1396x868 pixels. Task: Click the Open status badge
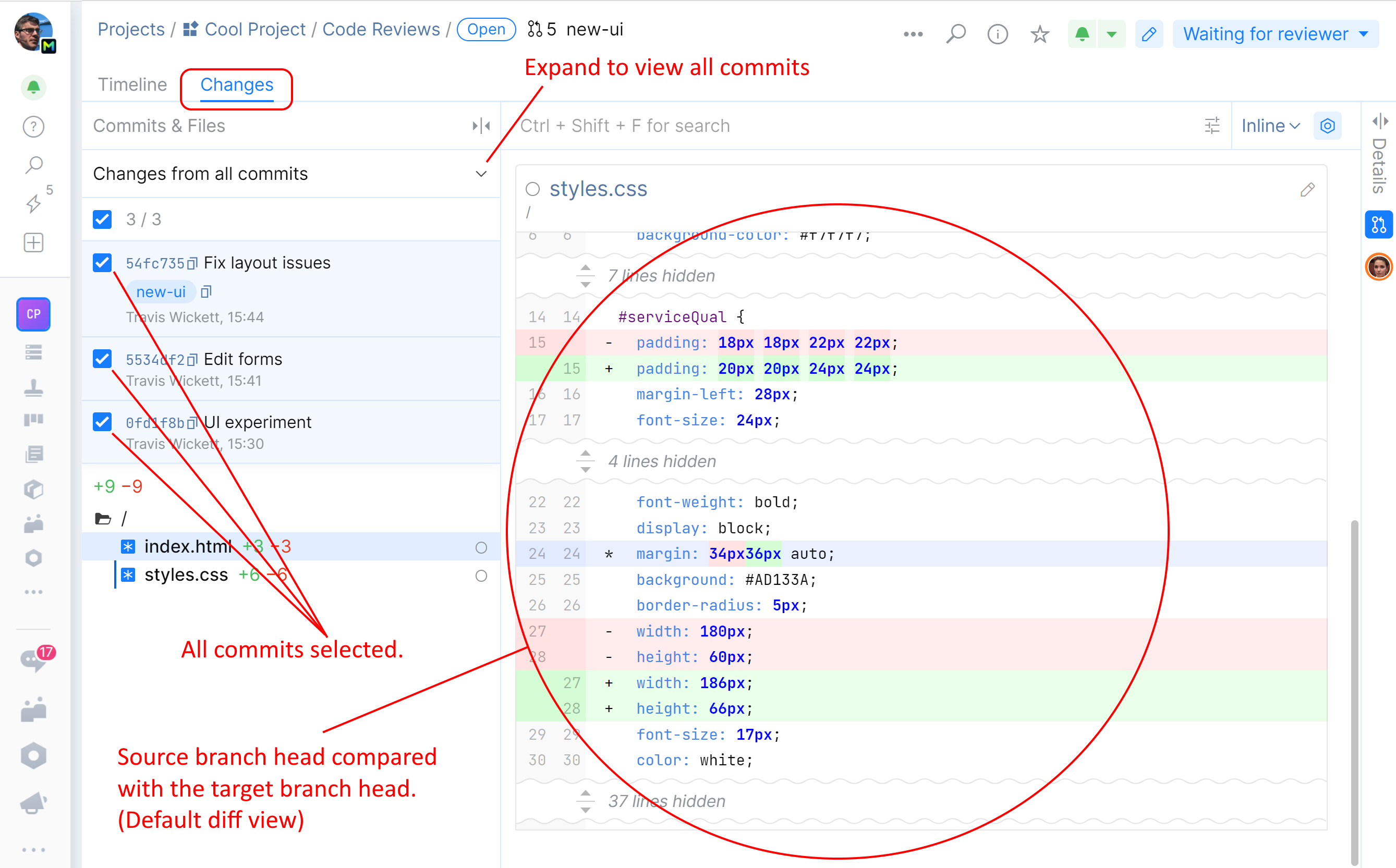(x=486, y=29)
